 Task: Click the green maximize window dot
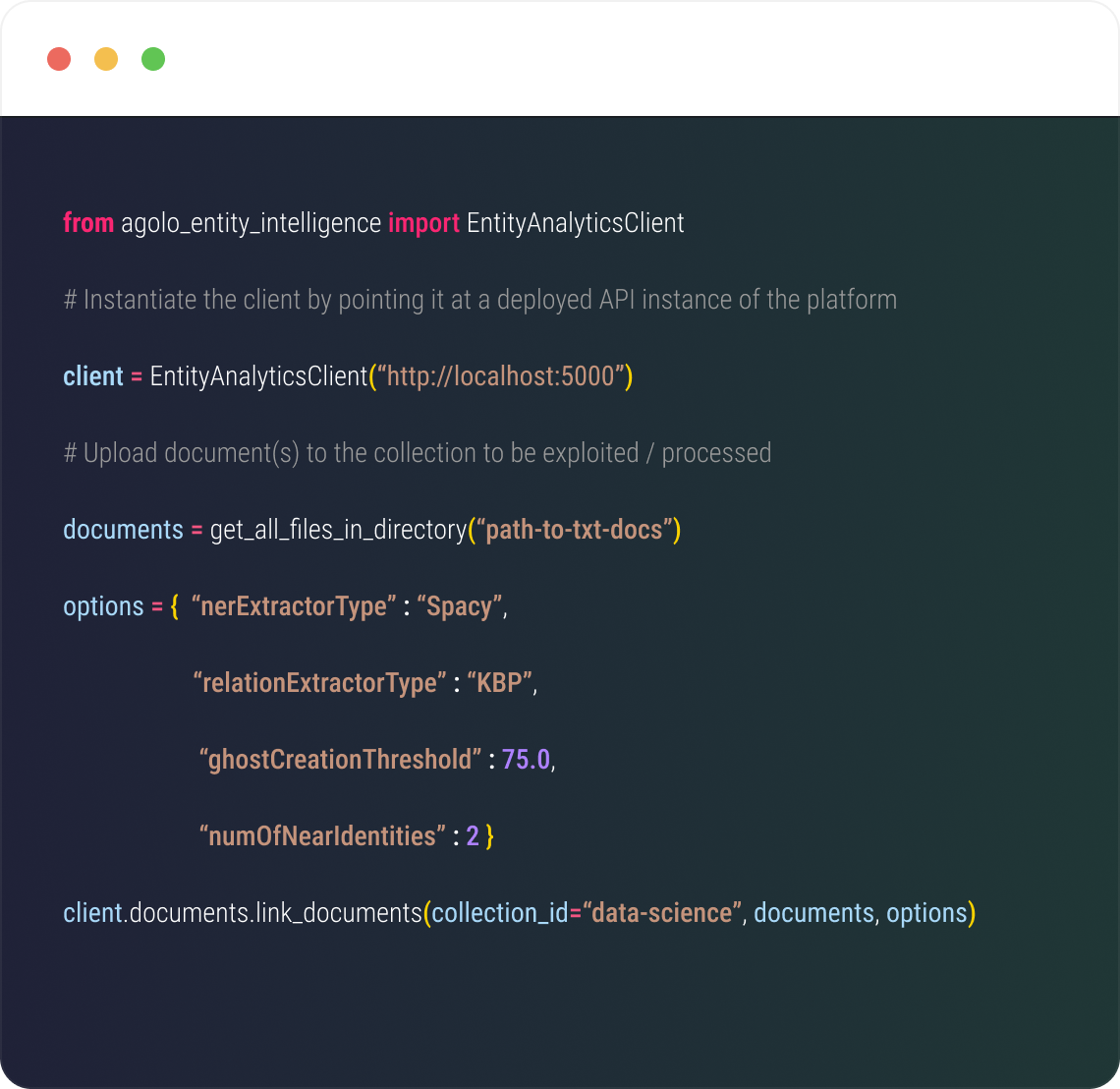click(x=153, y=59)
